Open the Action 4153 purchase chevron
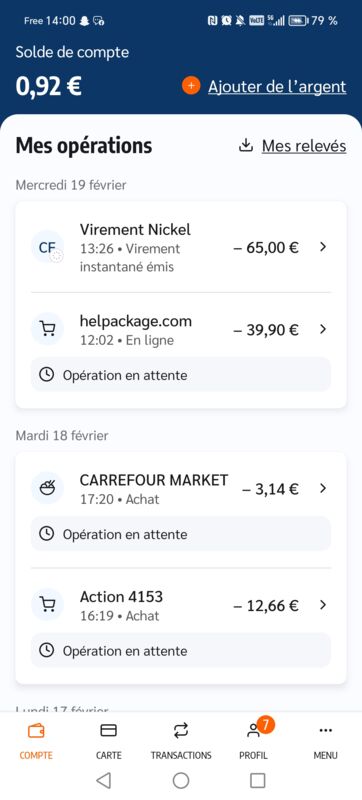Screen dimensions: 362x800 [x=323, y=605]
